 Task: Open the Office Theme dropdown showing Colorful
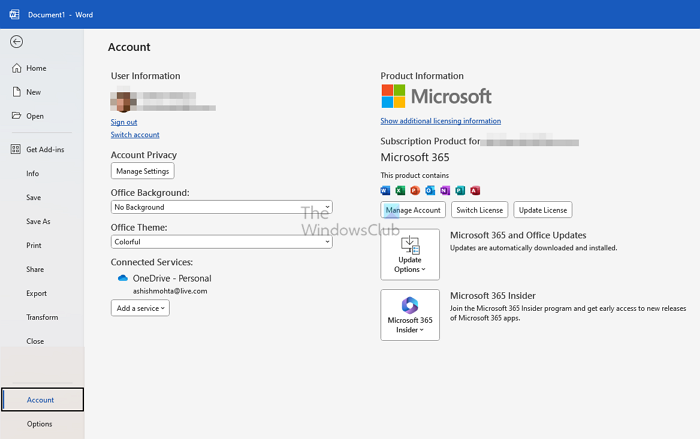click(x=221, y=242)
